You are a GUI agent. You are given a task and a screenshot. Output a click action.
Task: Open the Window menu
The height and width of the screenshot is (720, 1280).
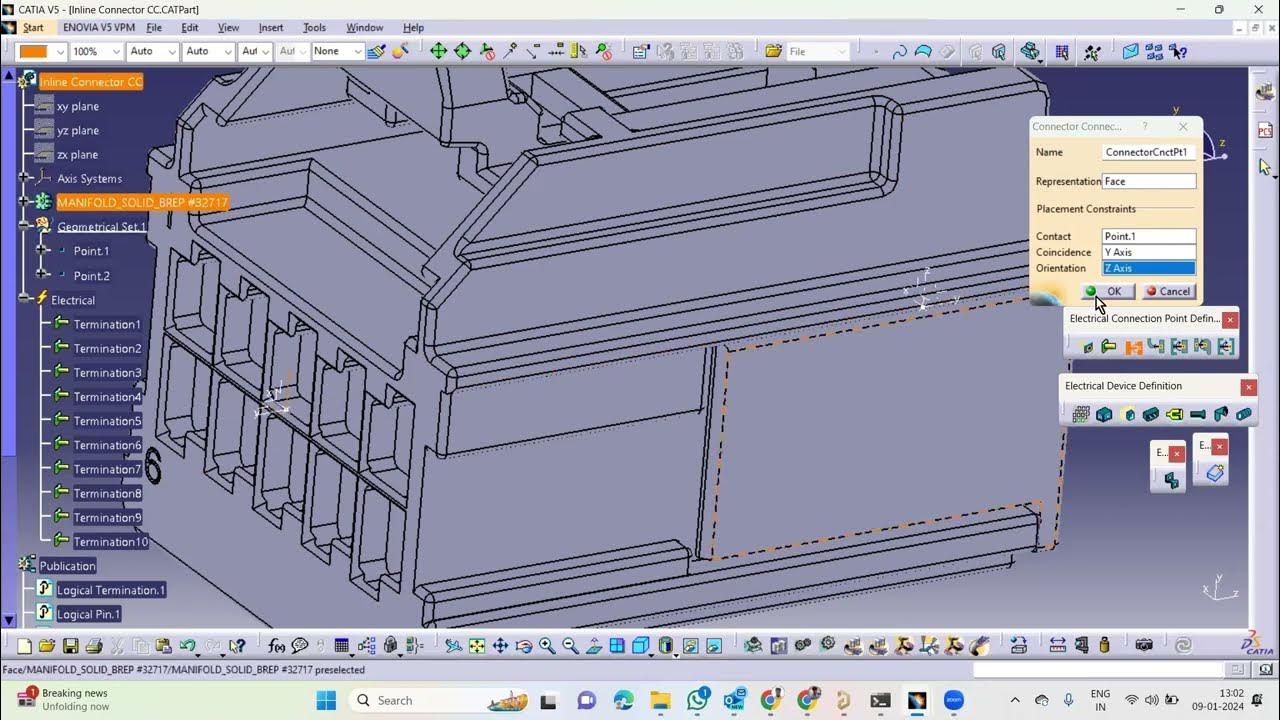pos(364,28)
